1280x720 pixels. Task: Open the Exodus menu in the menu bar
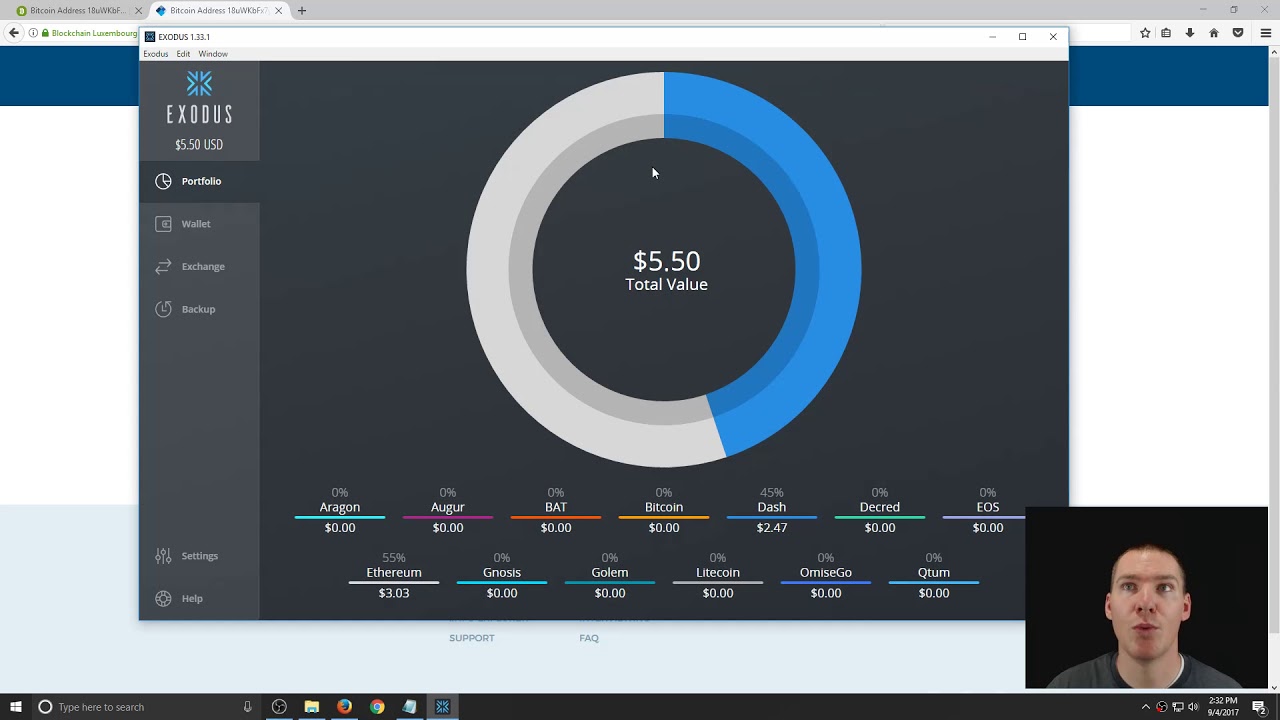[156, 54]
